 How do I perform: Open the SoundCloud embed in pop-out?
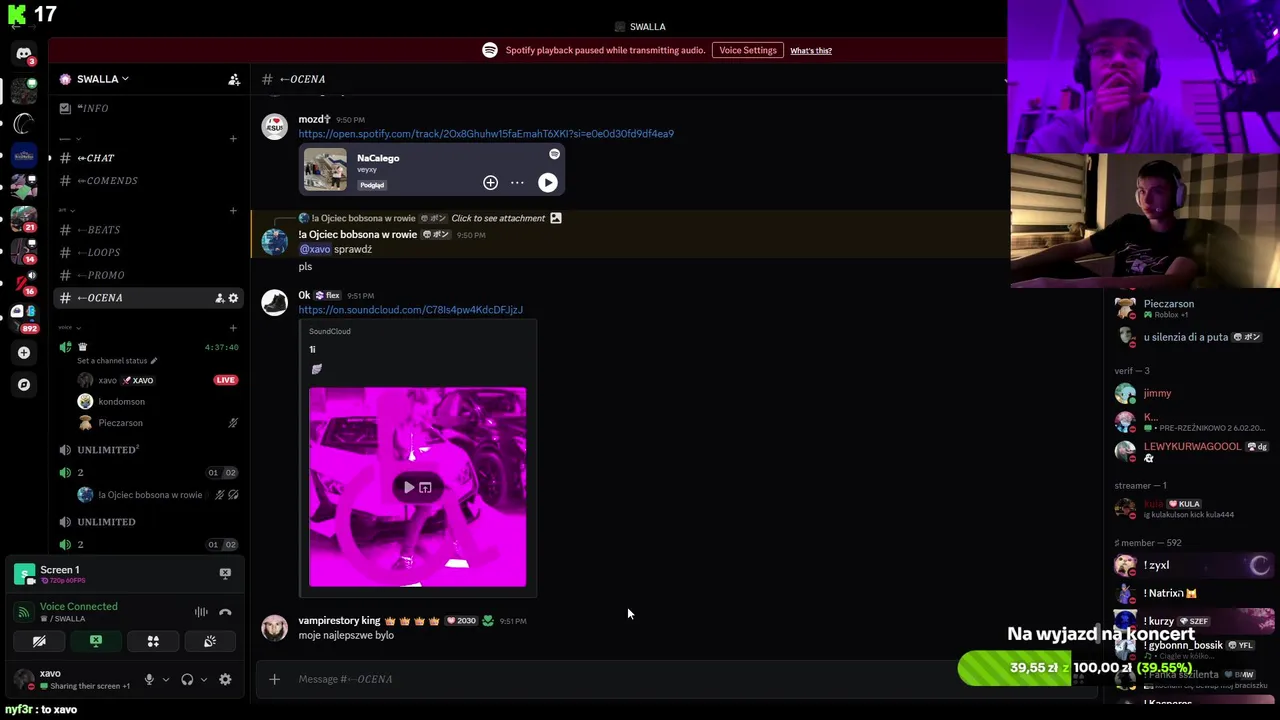pyautogui.click(x=425, y=487)
